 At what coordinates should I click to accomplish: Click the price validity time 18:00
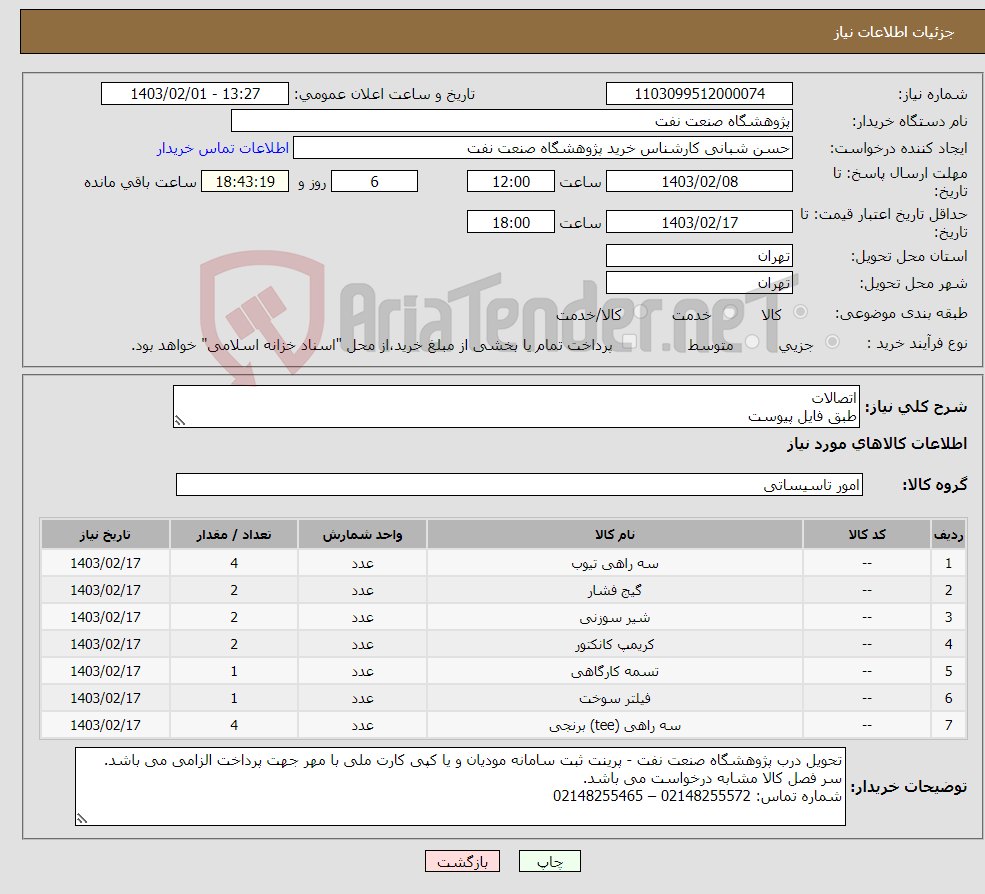[x=511, y=222]
